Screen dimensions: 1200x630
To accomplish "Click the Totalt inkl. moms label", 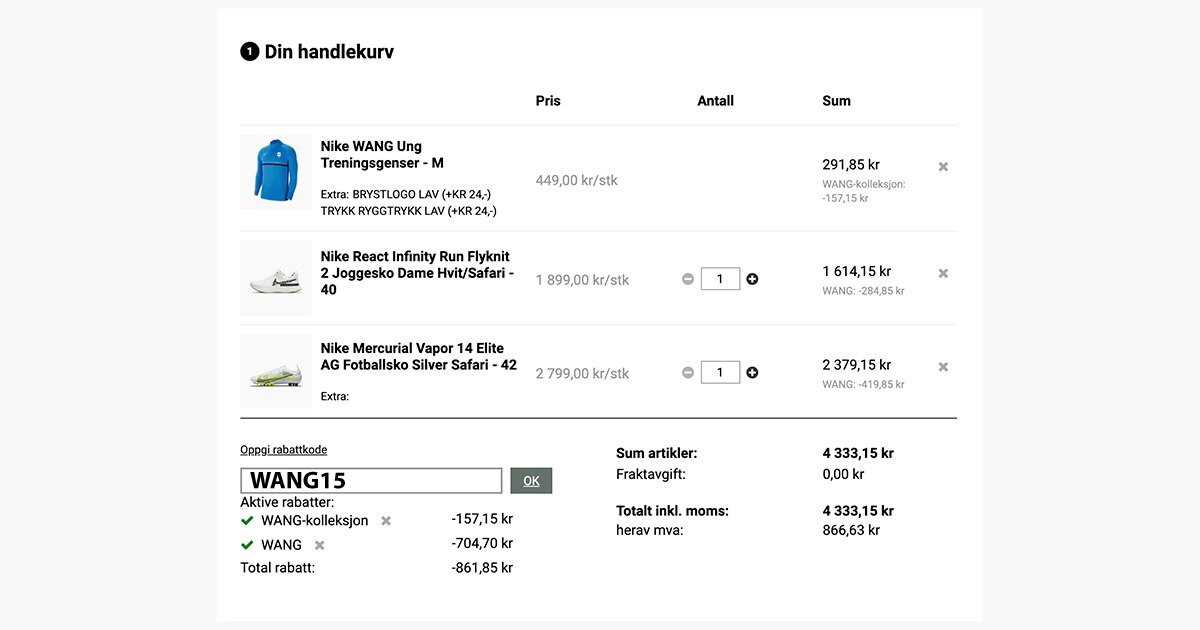I will pyautogui.click(x=673, y=511).
